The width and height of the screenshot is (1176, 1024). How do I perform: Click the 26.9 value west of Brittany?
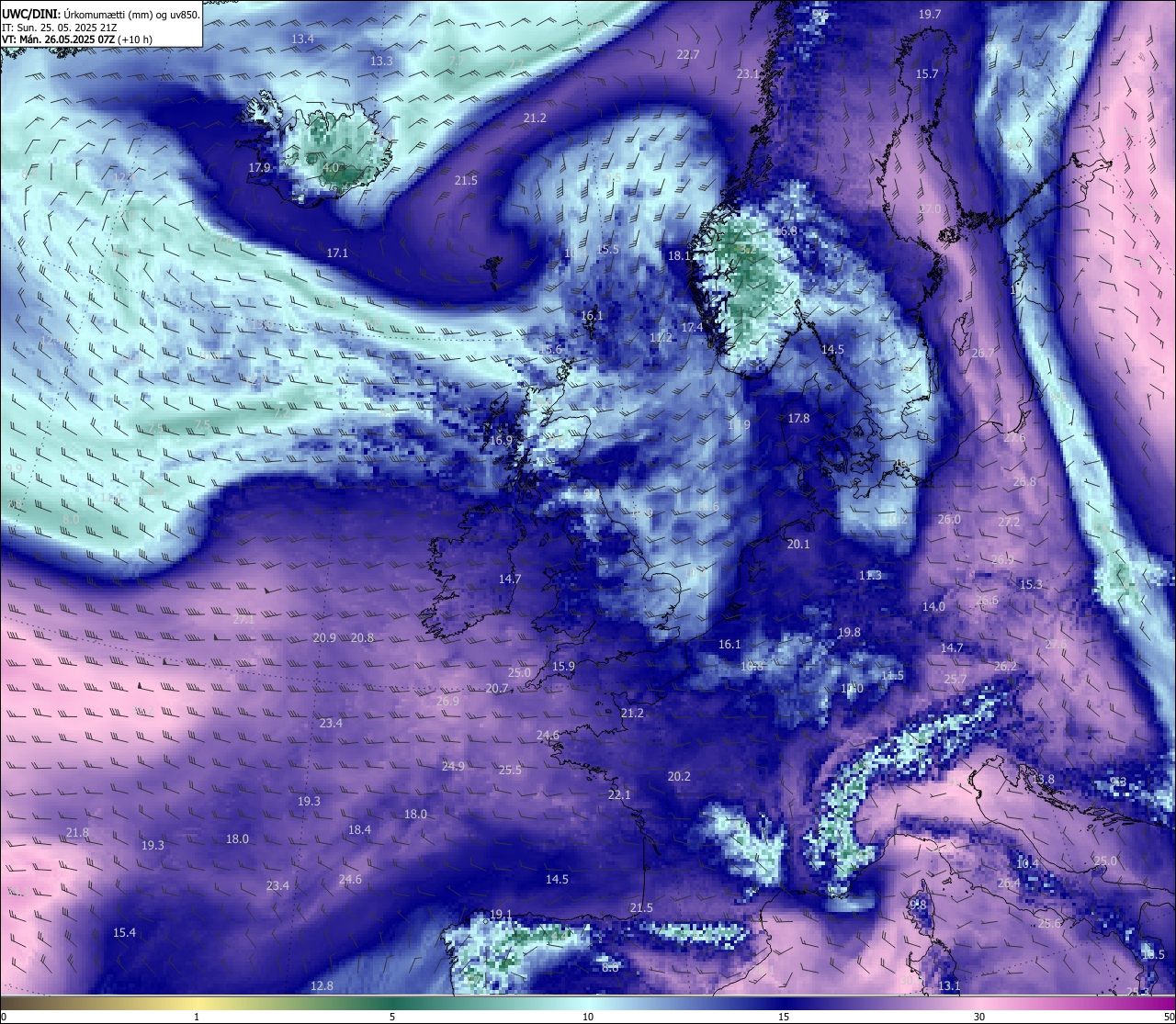coord(447,702)
